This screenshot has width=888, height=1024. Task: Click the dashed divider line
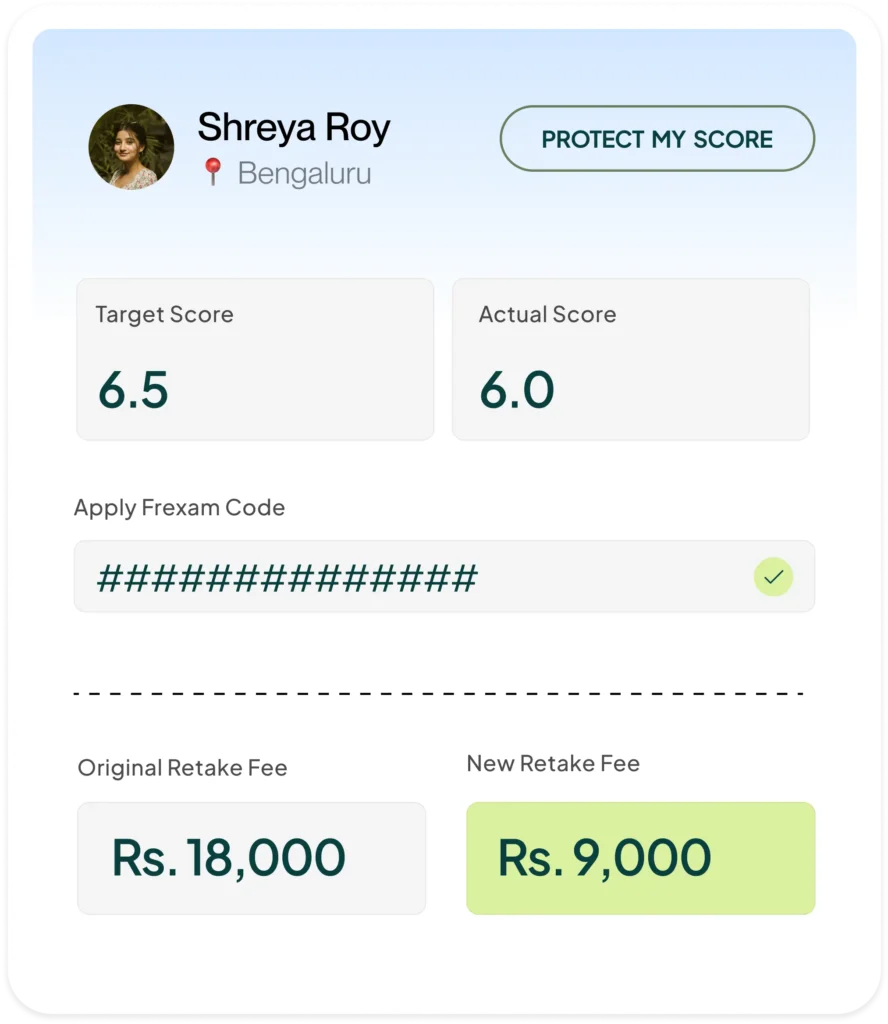[x=438, y=693]
